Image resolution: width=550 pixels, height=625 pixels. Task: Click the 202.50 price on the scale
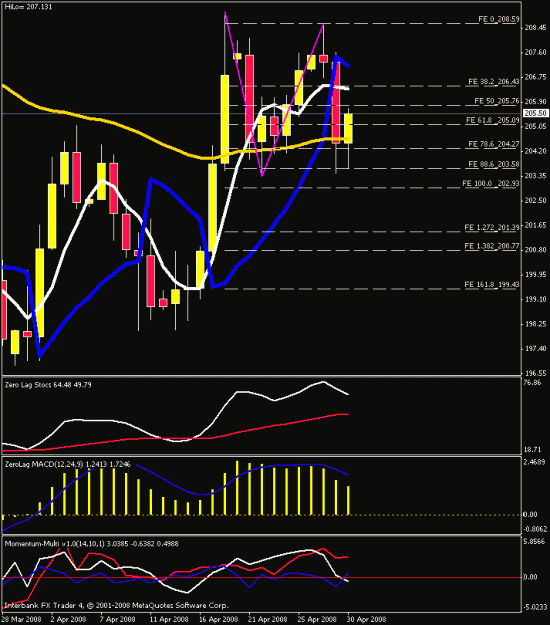535,200
